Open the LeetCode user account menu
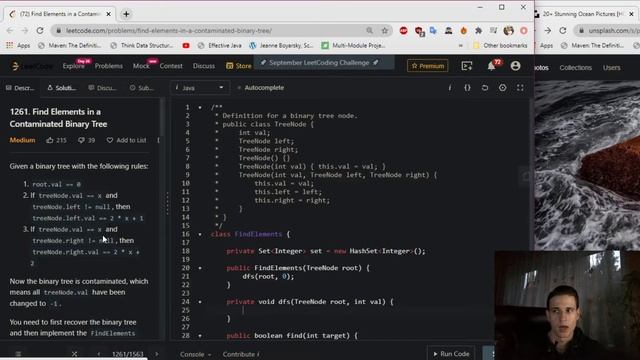640x360 pixels. coord(516,66)
